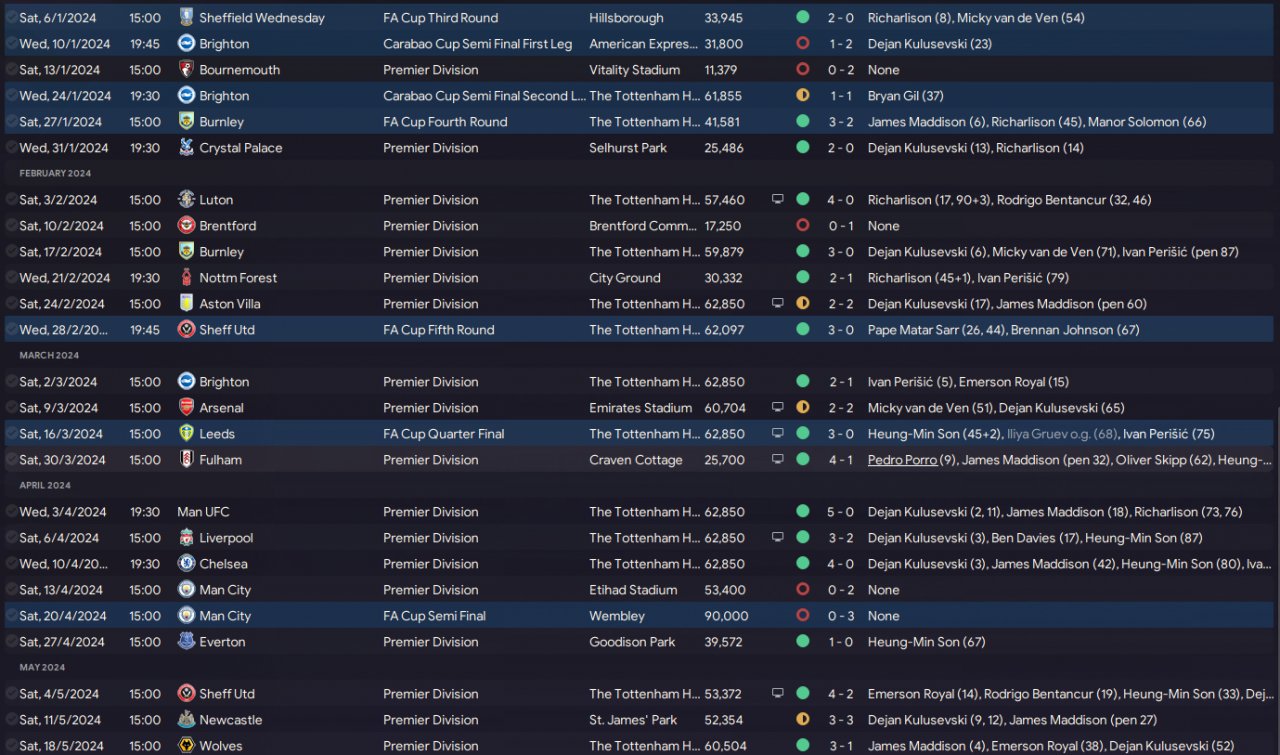Open the Wolves opponent name
The image size is (1280, 755).
(x=221, y=746)
